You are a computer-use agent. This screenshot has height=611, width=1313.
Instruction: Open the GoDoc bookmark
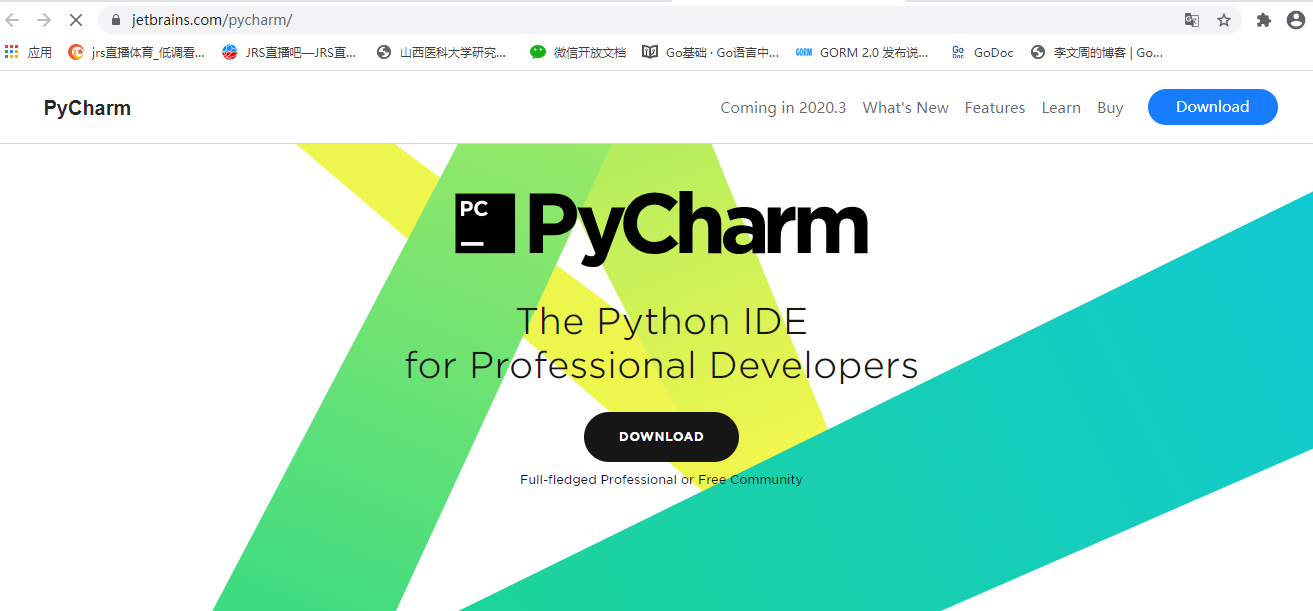pos(982,53)
